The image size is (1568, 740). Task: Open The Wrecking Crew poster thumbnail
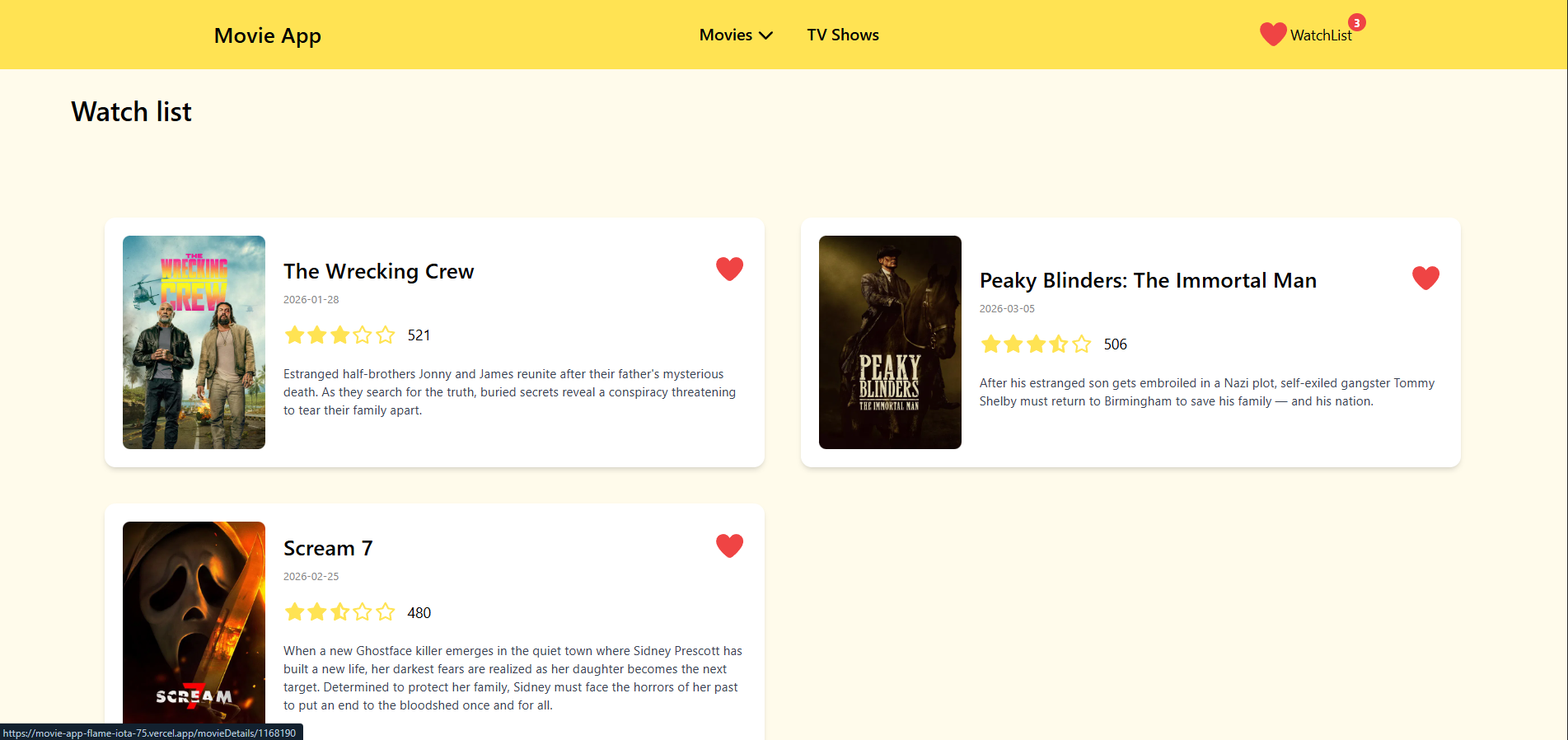(x=194, y=342)
